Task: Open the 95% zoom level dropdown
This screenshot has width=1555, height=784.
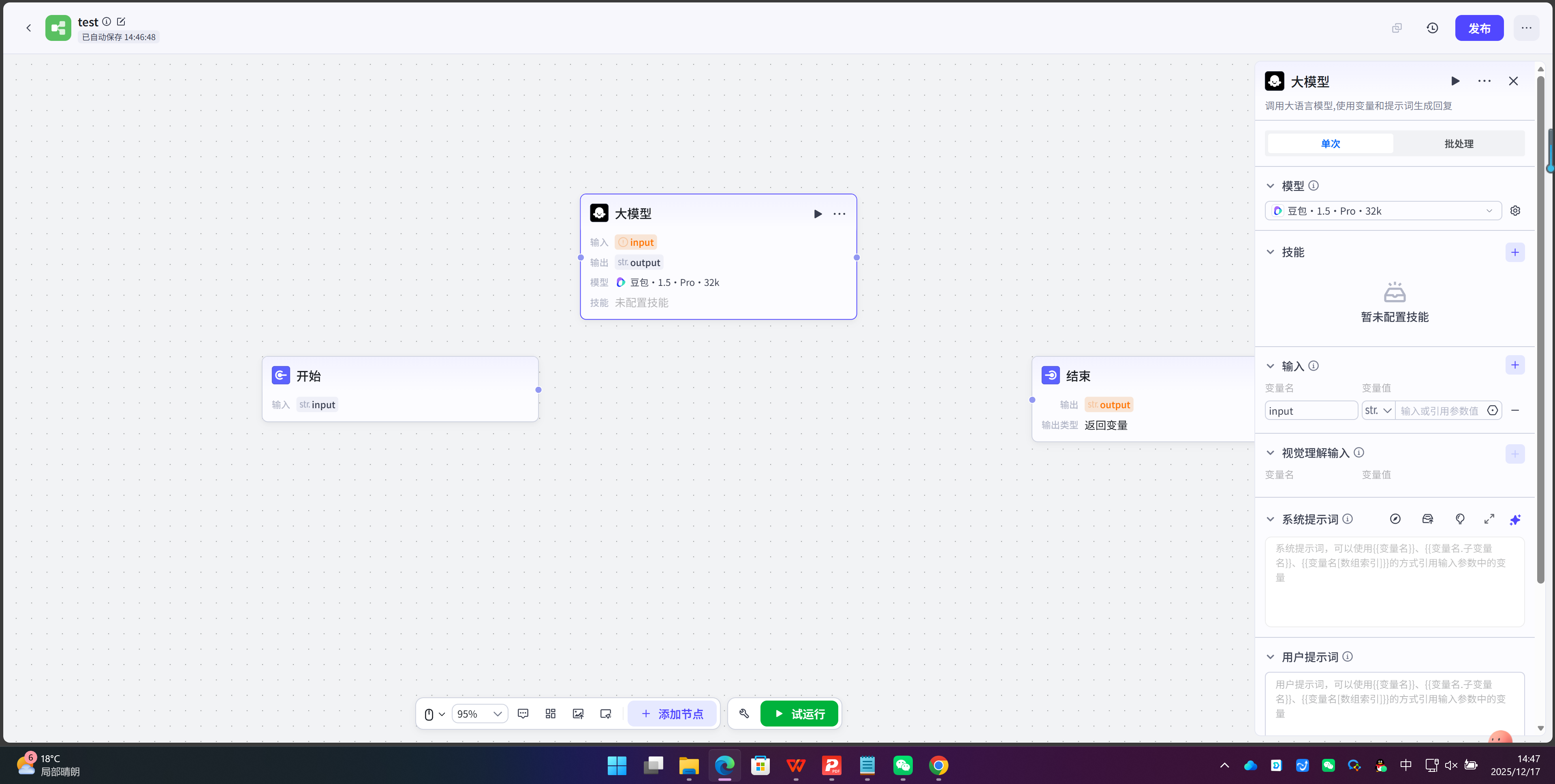Action: (479, 714)
